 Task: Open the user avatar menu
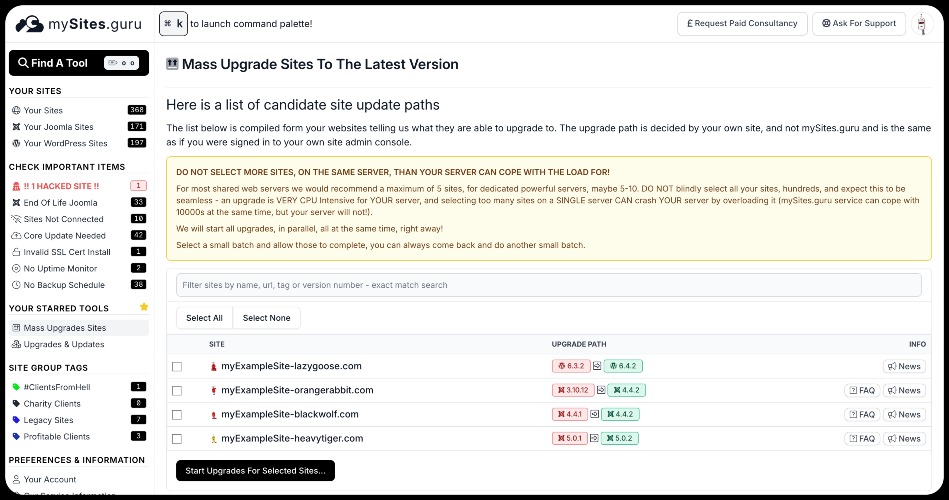coord(922,24)
